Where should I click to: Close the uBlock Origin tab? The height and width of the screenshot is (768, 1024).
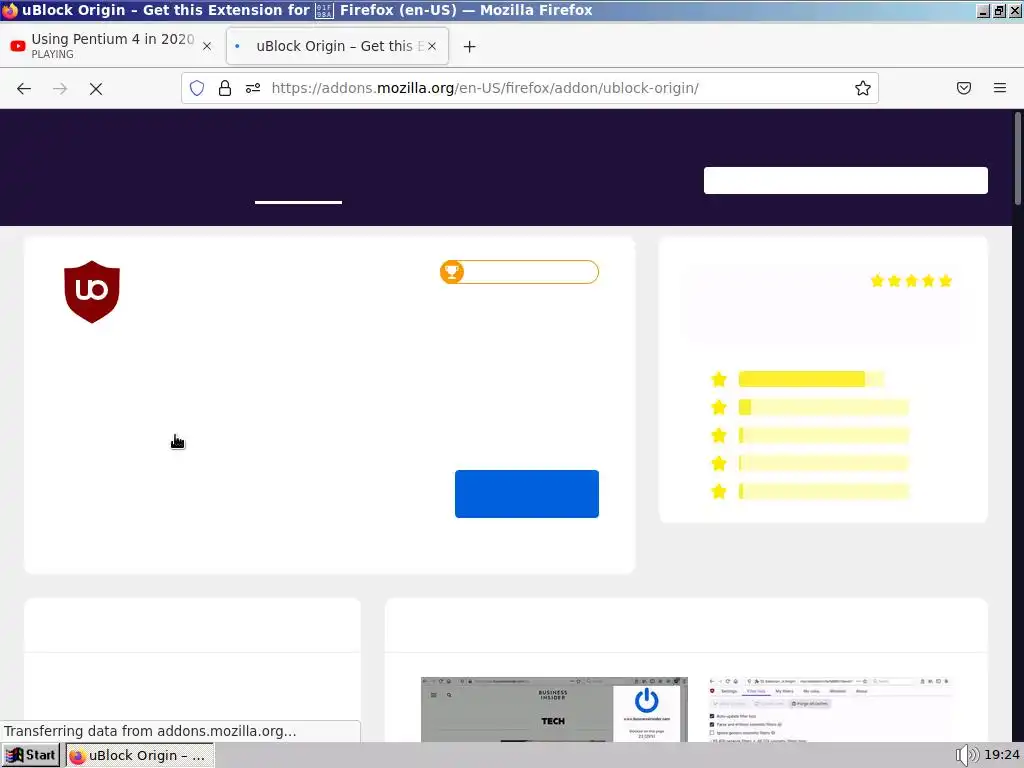click(x=432, y=46)
